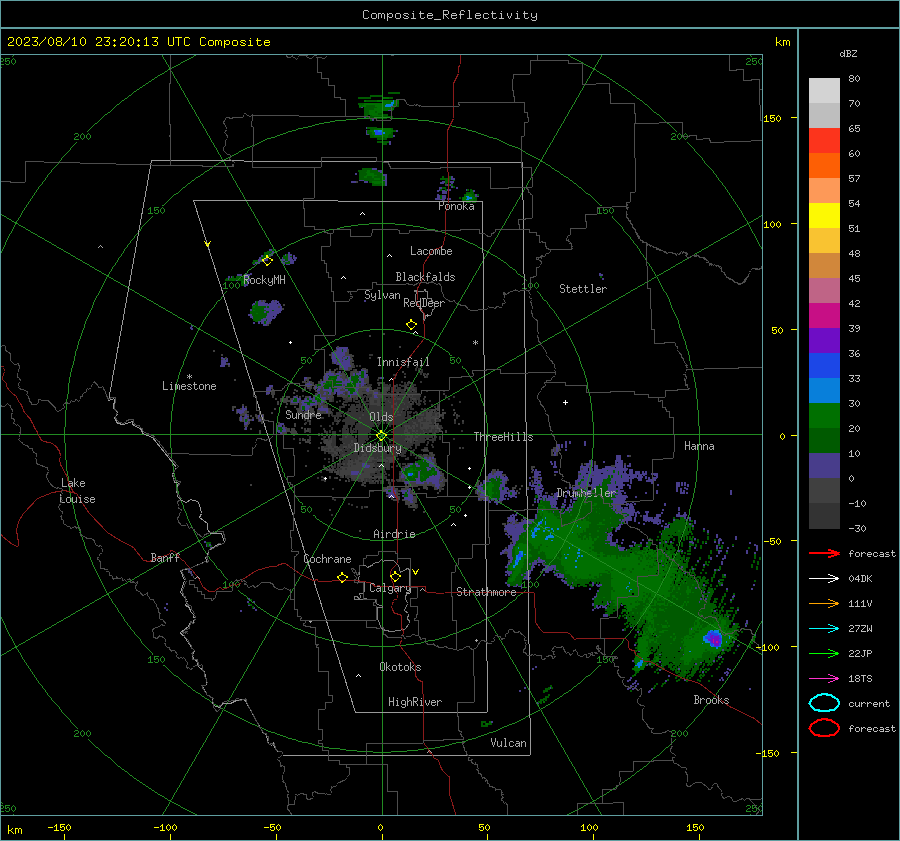Click the yellow diamond marker below RedDeer

pos(411,325)
